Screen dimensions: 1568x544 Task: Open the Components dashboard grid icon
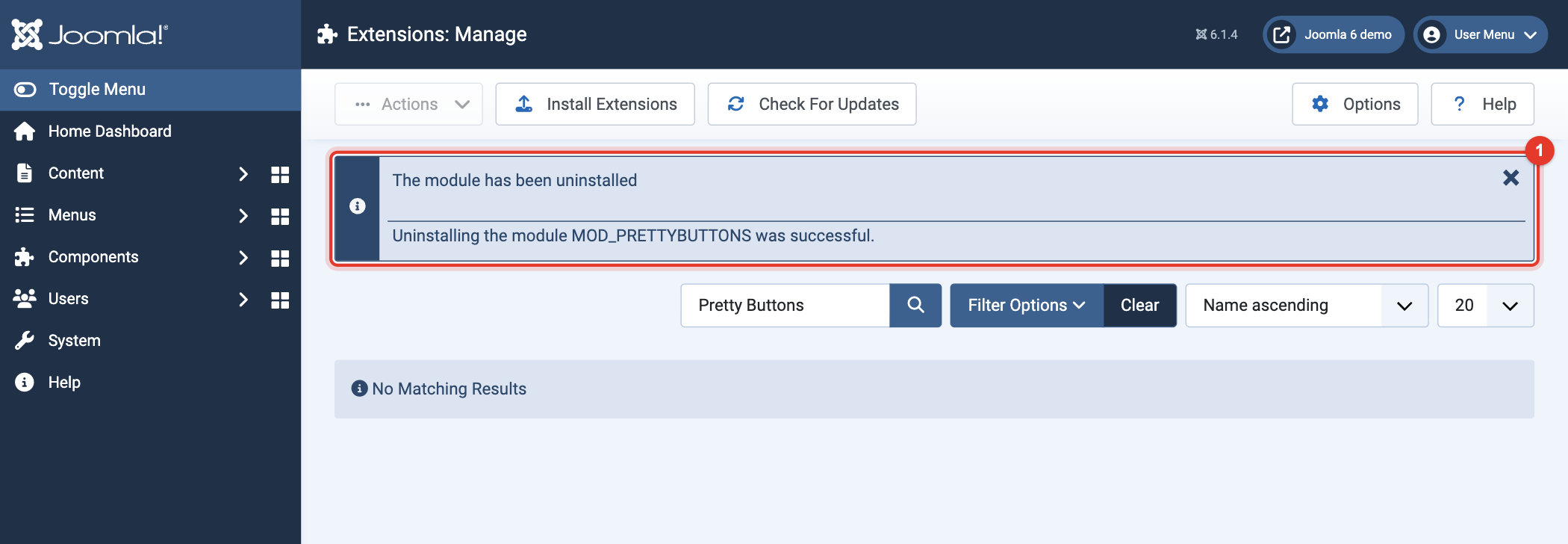[280, 258]
